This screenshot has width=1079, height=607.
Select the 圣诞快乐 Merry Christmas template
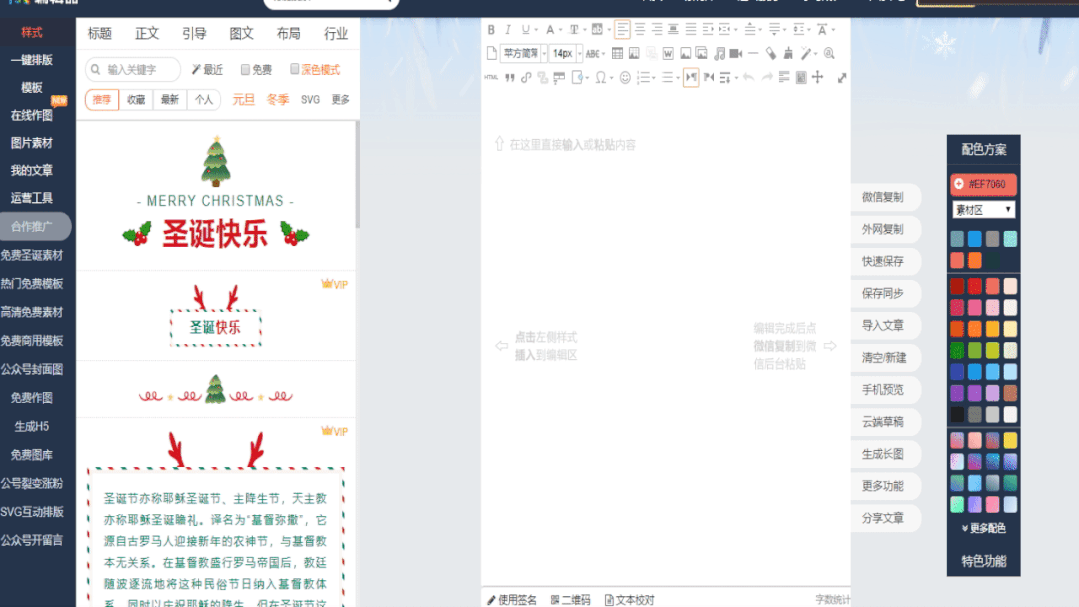click(x=215, y=195)
